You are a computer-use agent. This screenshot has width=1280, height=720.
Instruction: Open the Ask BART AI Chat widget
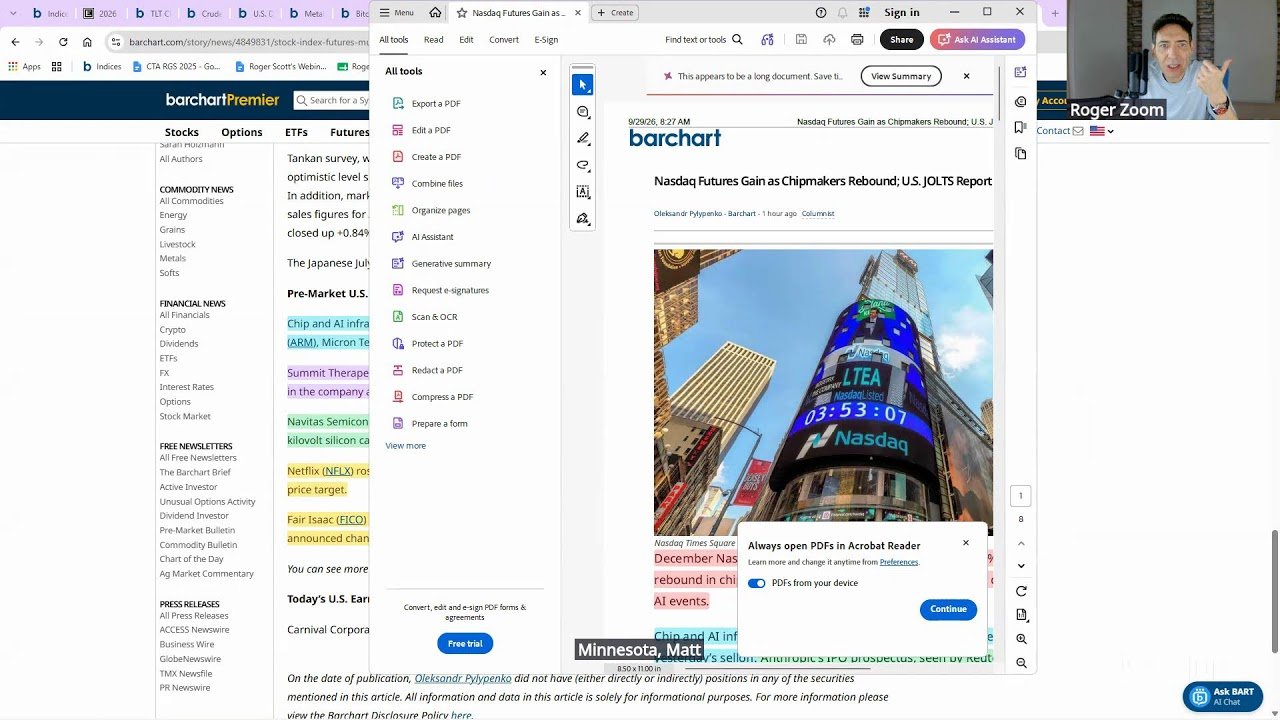1222,697
